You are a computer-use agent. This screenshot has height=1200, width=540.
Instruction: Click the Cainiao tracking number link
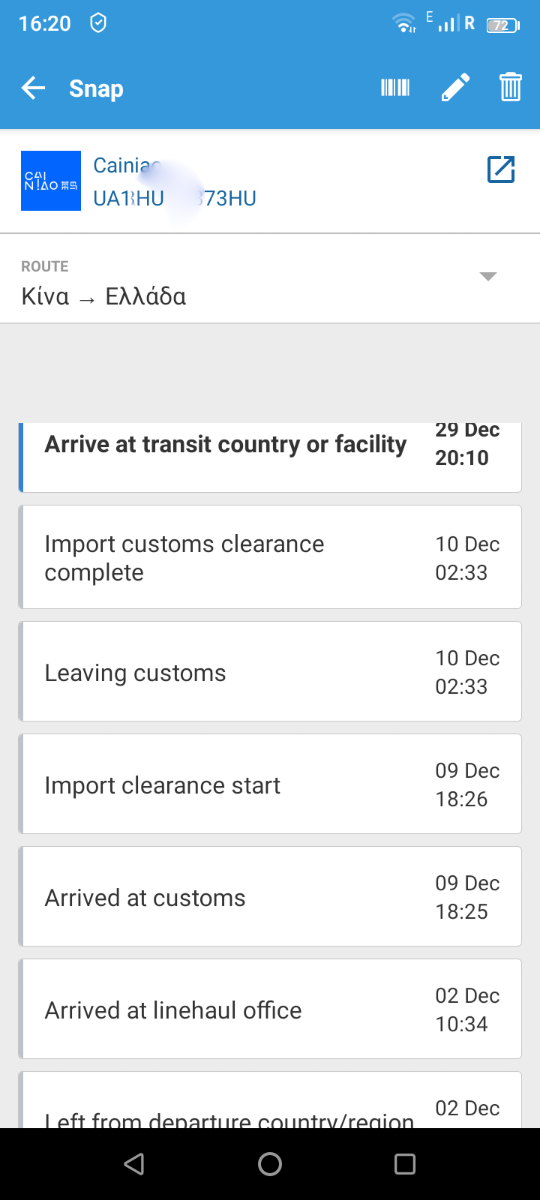(175, 198)
